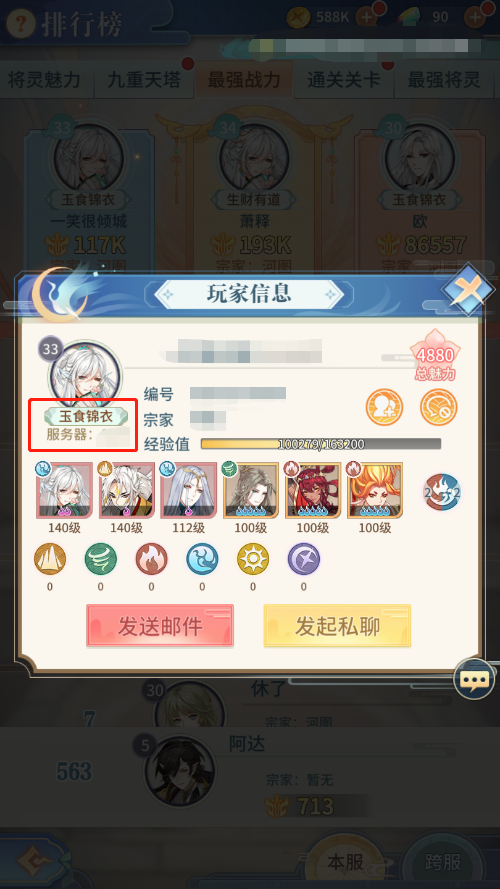This screenshot has height=889, width=500.
Task: Click the block player orange icon
Action: [438, 407]
